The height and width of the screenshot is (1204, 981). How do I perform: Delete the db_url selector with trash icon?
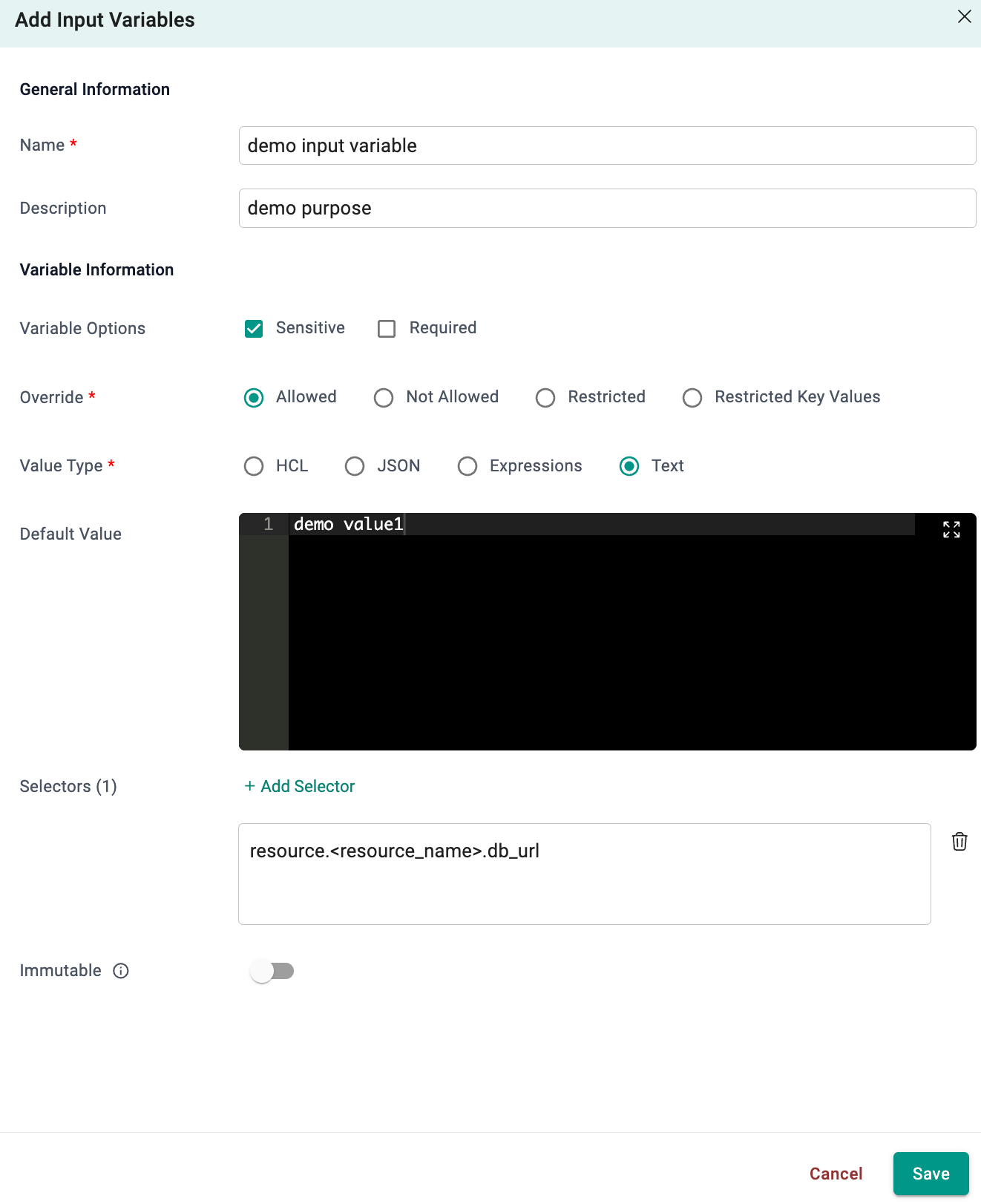coord(959,842)
